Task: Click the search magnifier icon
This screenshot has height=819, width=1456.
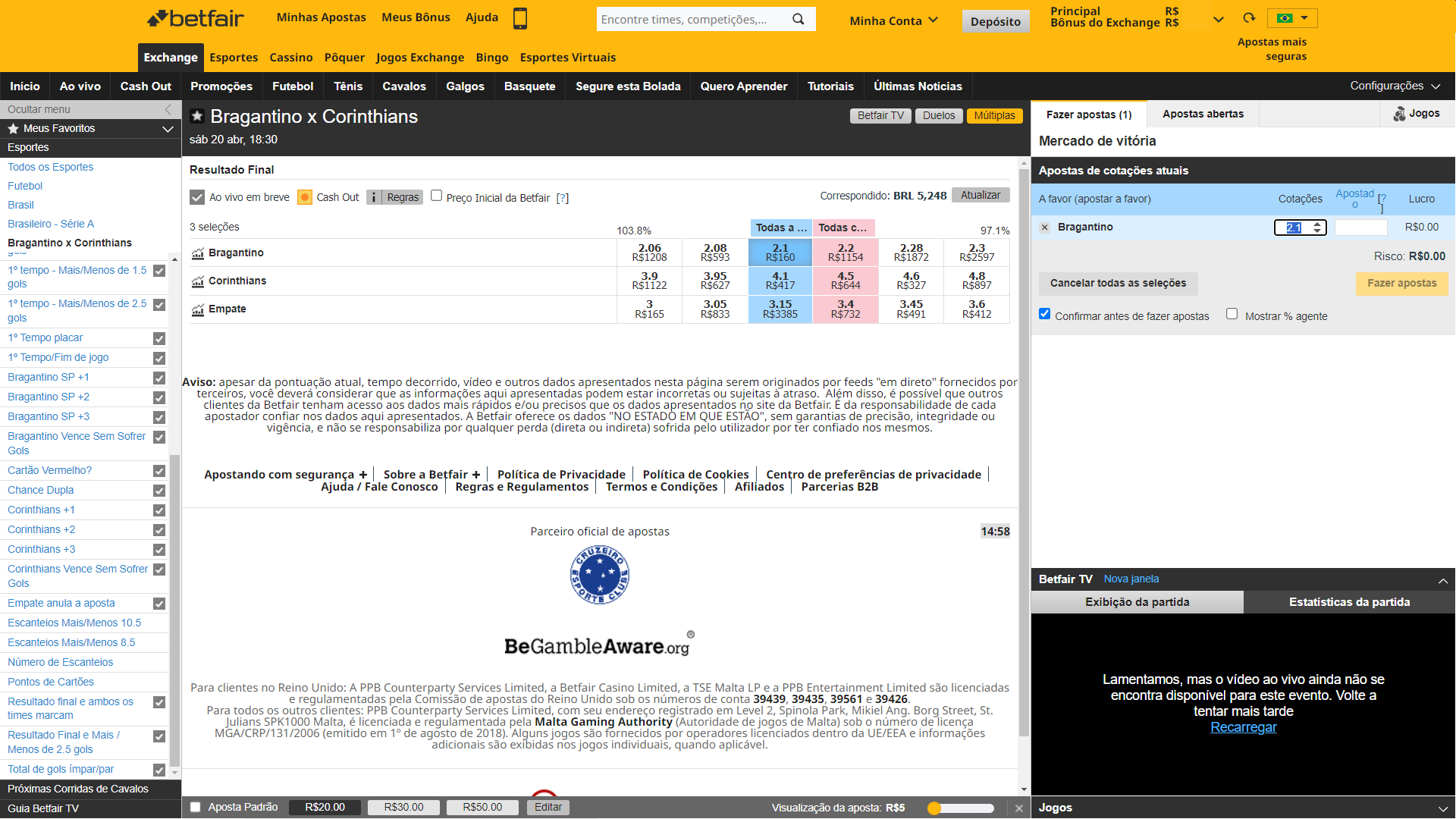Action: pos(800,19)
